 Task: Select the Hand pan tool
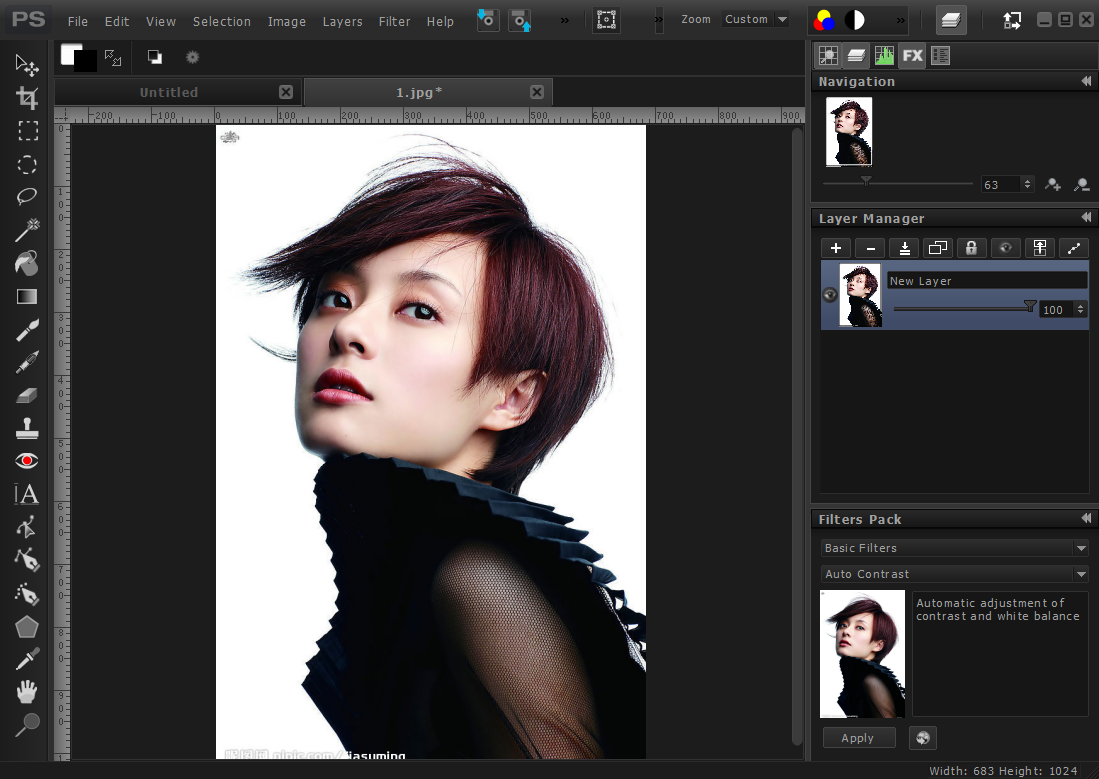27,691
